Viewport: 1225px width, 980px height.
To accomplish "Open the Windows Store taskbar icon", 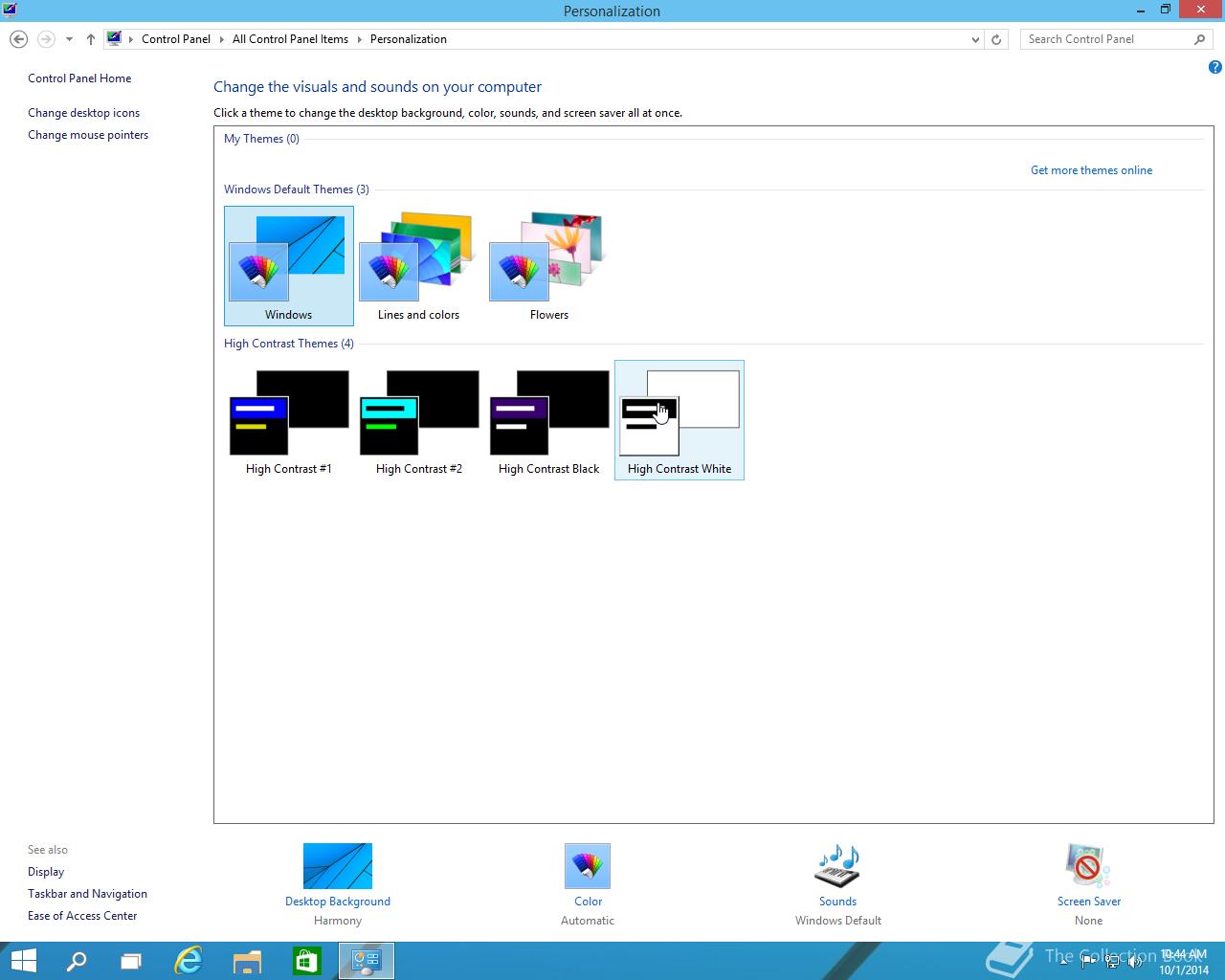I will [307, 961].
